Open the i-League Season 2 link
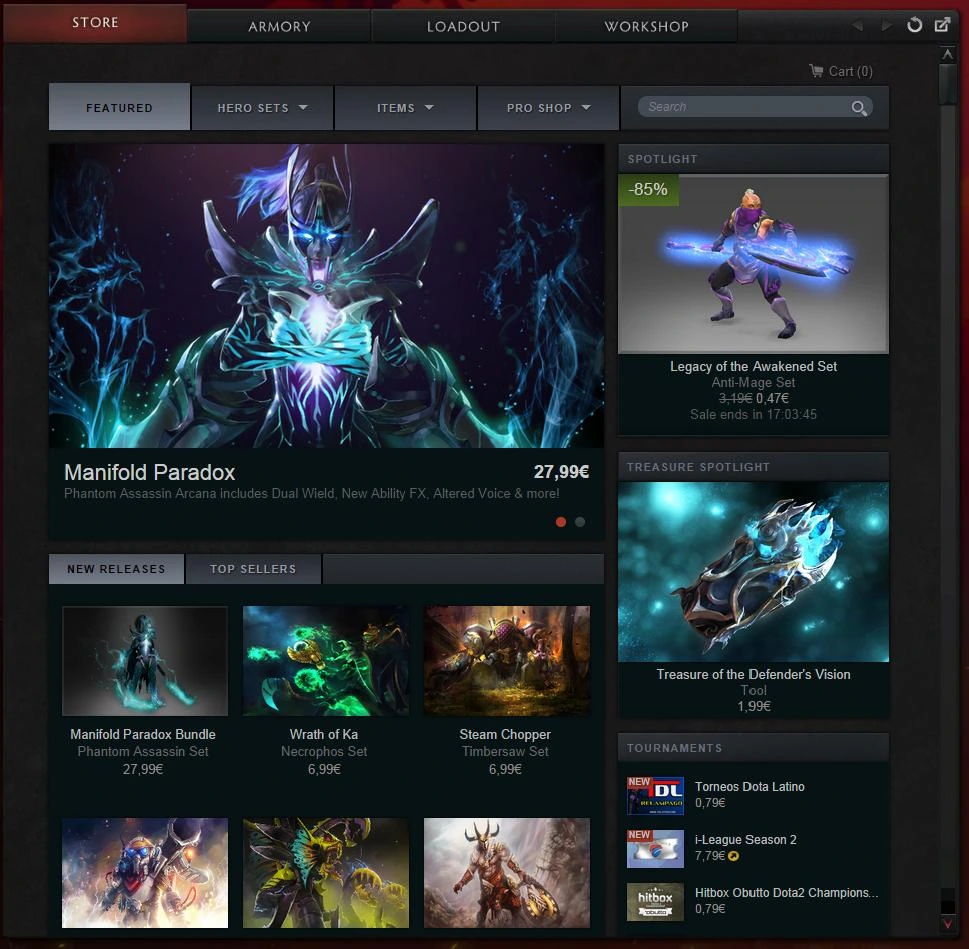This screenshot has width=969, height=949. coord(745,840)
